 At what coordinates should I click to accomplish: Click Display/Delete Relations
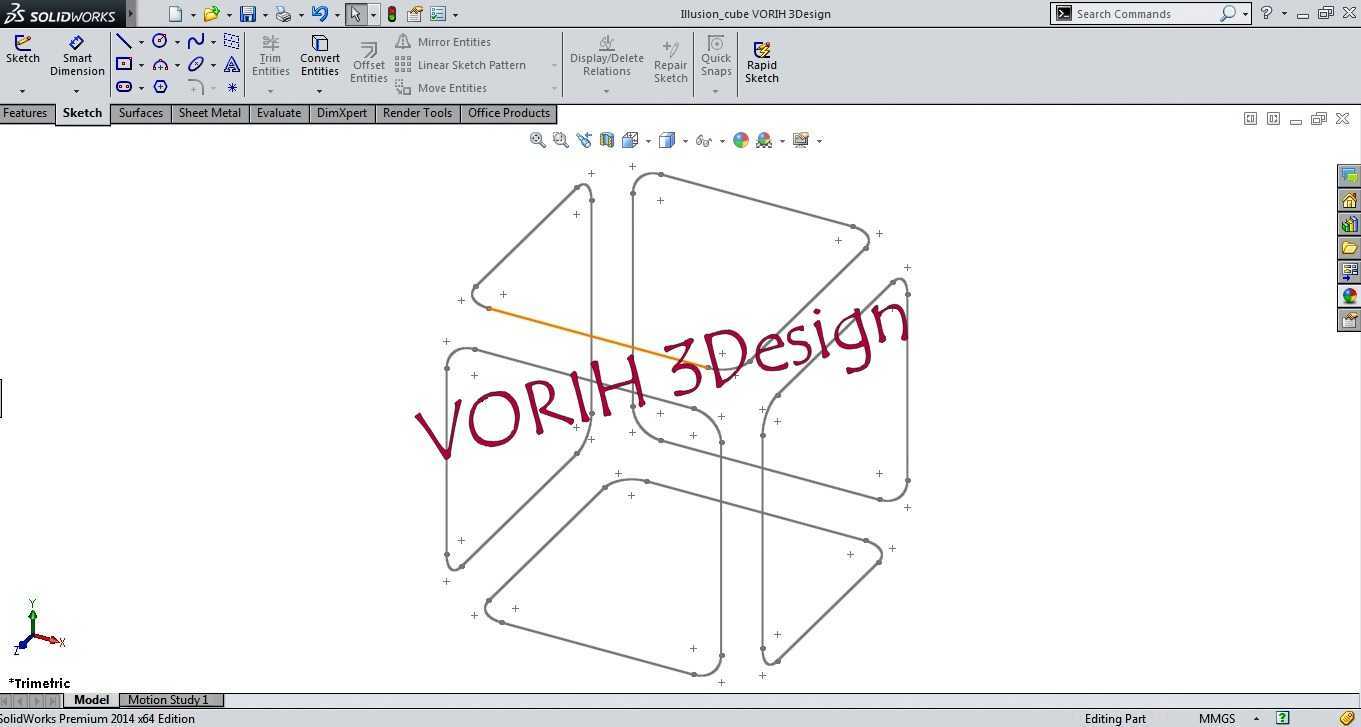pyautogui.click(x=607, y=56)
